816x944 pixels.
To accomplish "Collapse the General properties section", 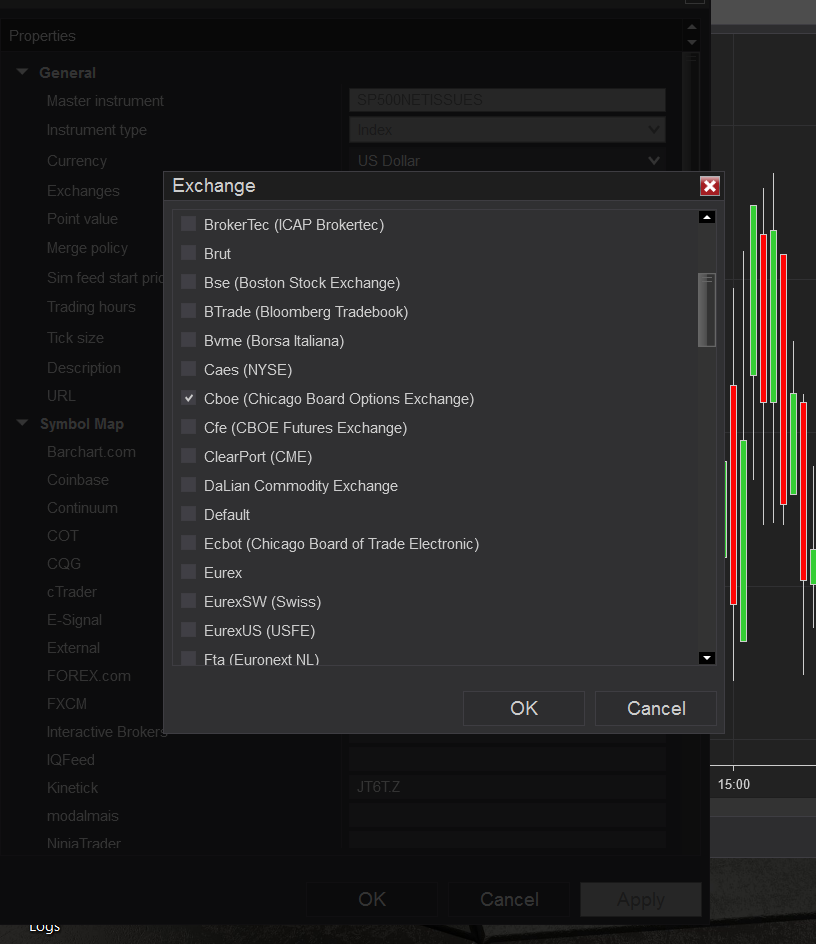I will [22, 72].
